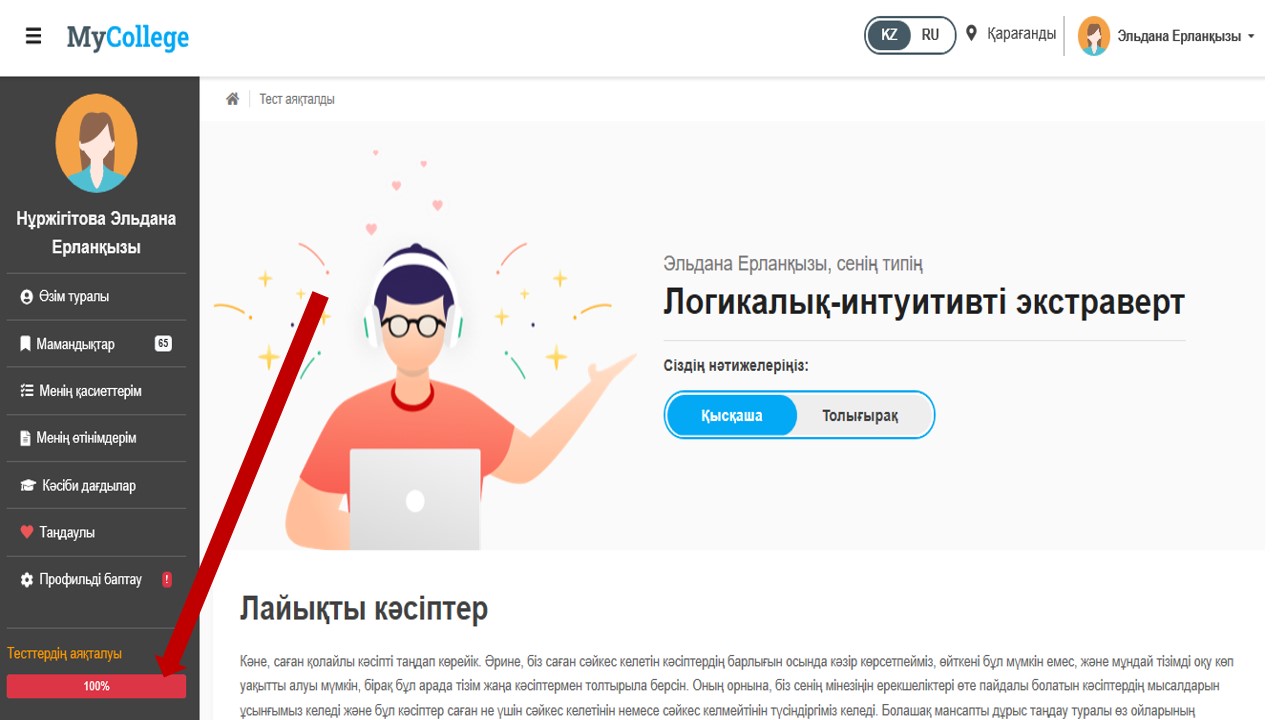
Task: Click the bookmark icon beside Мамандықтар
Action: click(26, 344)
